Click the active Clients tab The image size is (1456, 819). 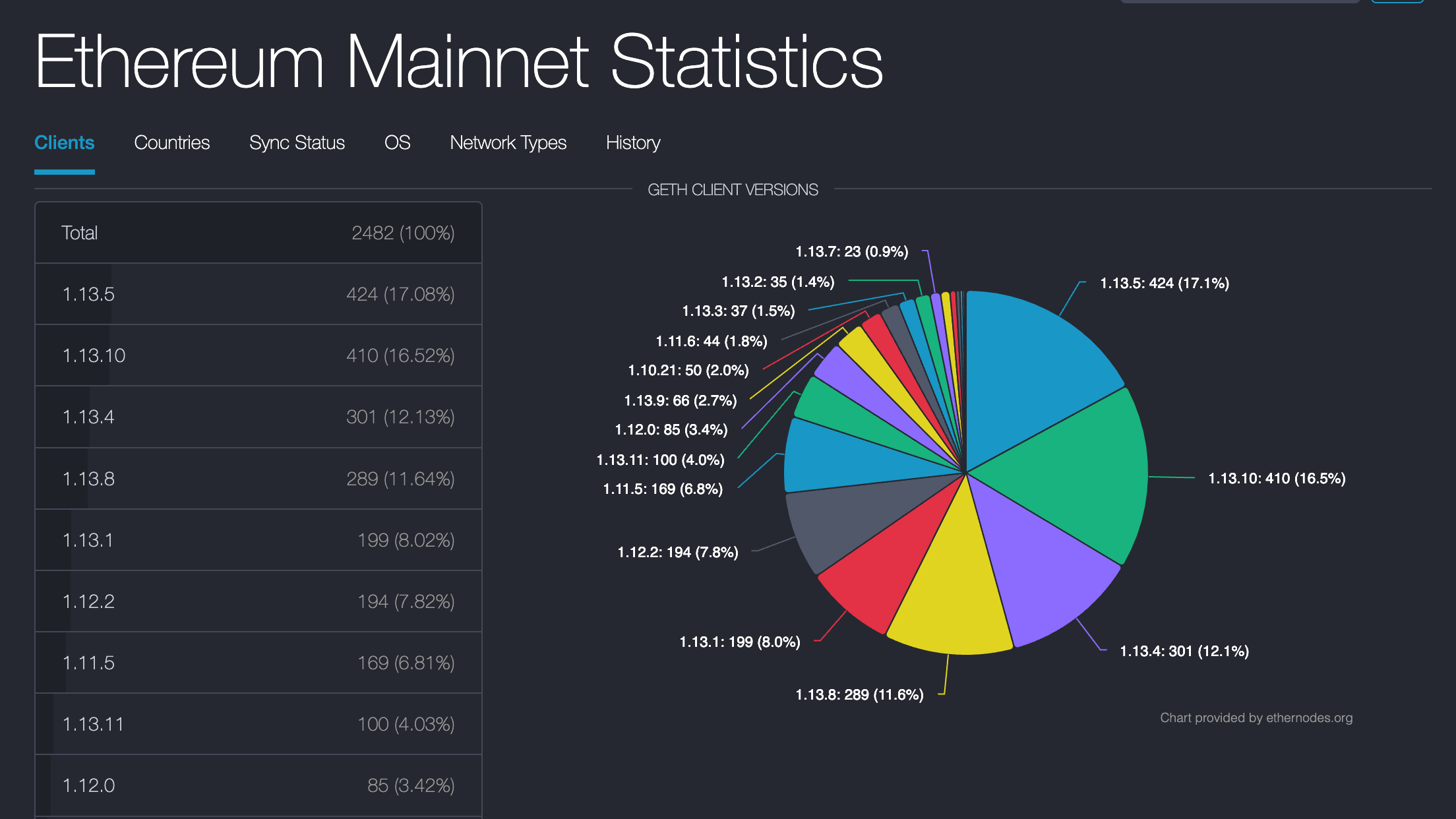(64, 142)
